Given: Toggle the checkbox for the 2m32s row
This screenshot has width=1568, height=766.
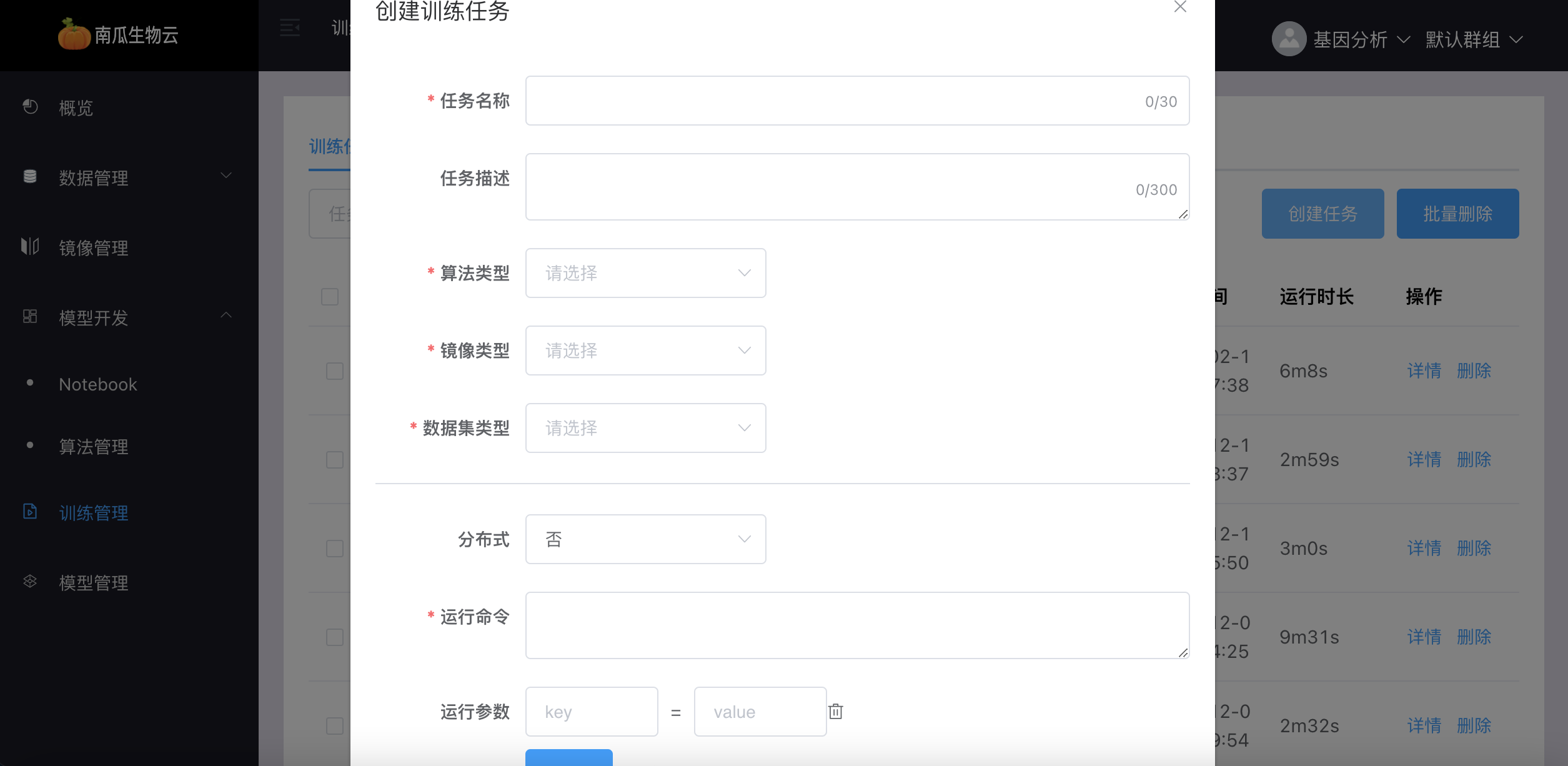Looking at the screenshot, I should tap(335, 726).
